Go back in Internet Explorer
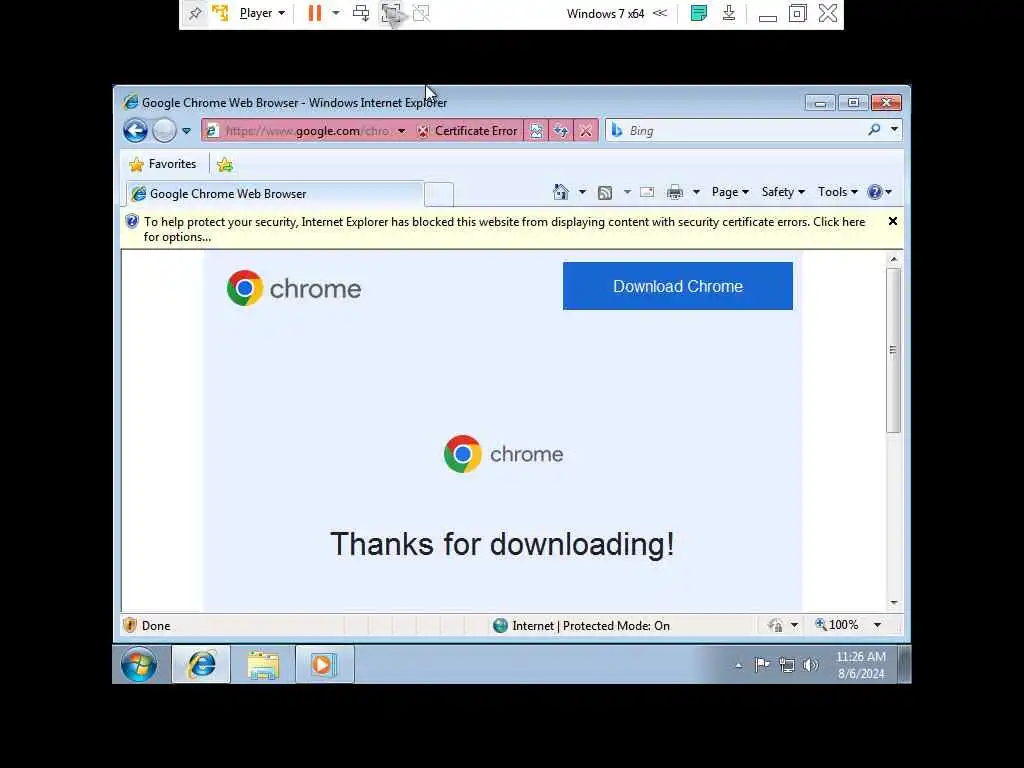The height and width of the screenshot is (768, 1024). click(135, 131)
